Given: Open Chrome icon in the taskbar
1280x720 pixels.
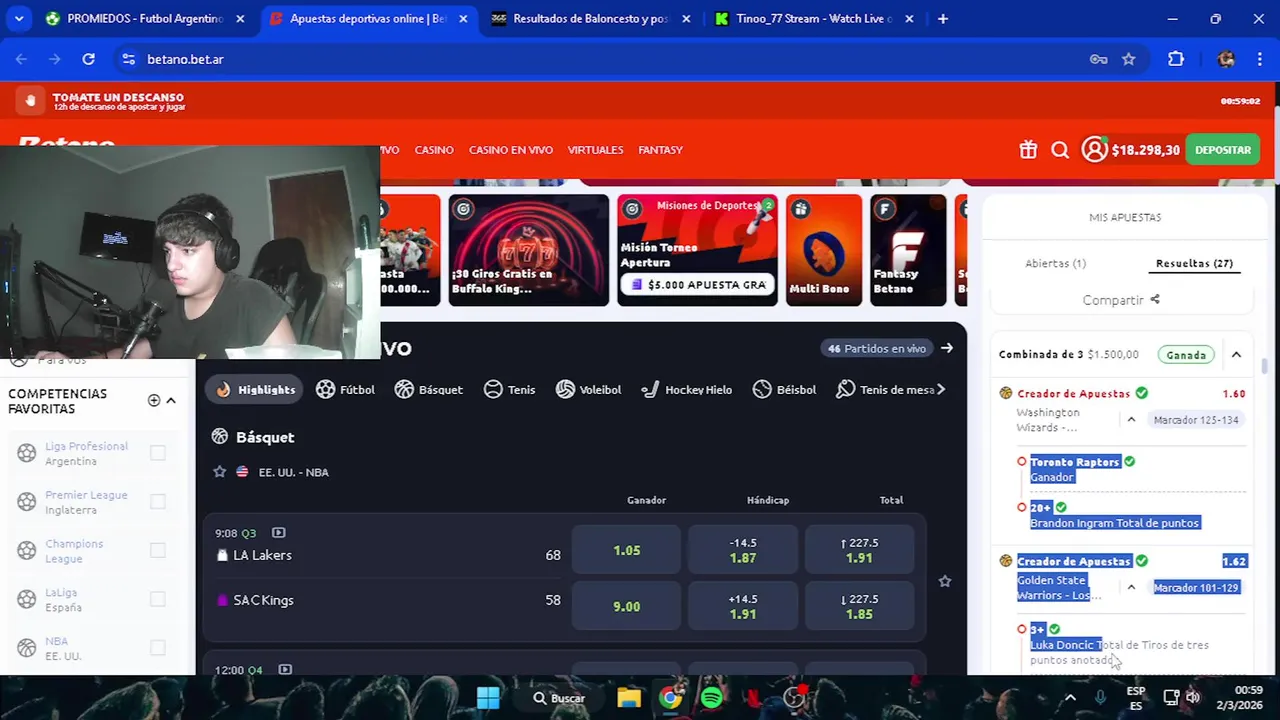Looking at the screenshot, I should (670, 698).
